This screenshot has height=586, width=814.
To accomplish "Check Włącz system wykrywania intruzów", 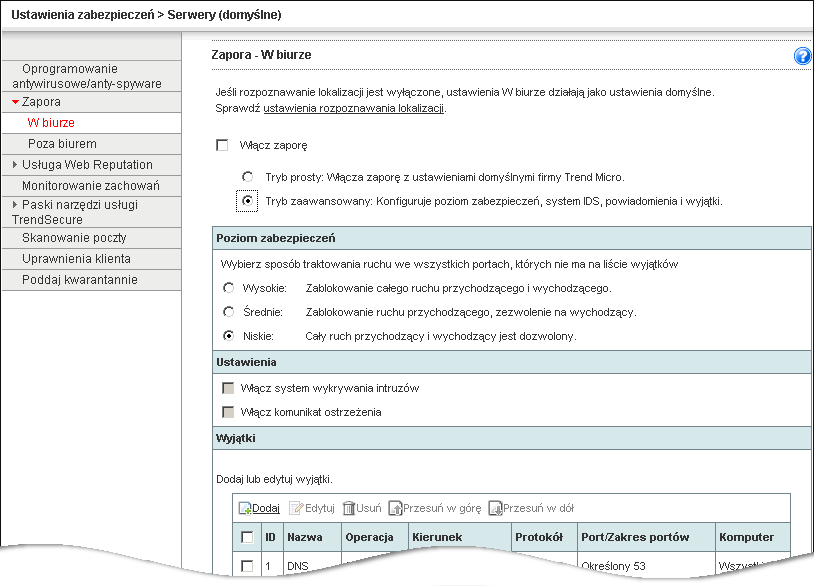I will [228, 388].
